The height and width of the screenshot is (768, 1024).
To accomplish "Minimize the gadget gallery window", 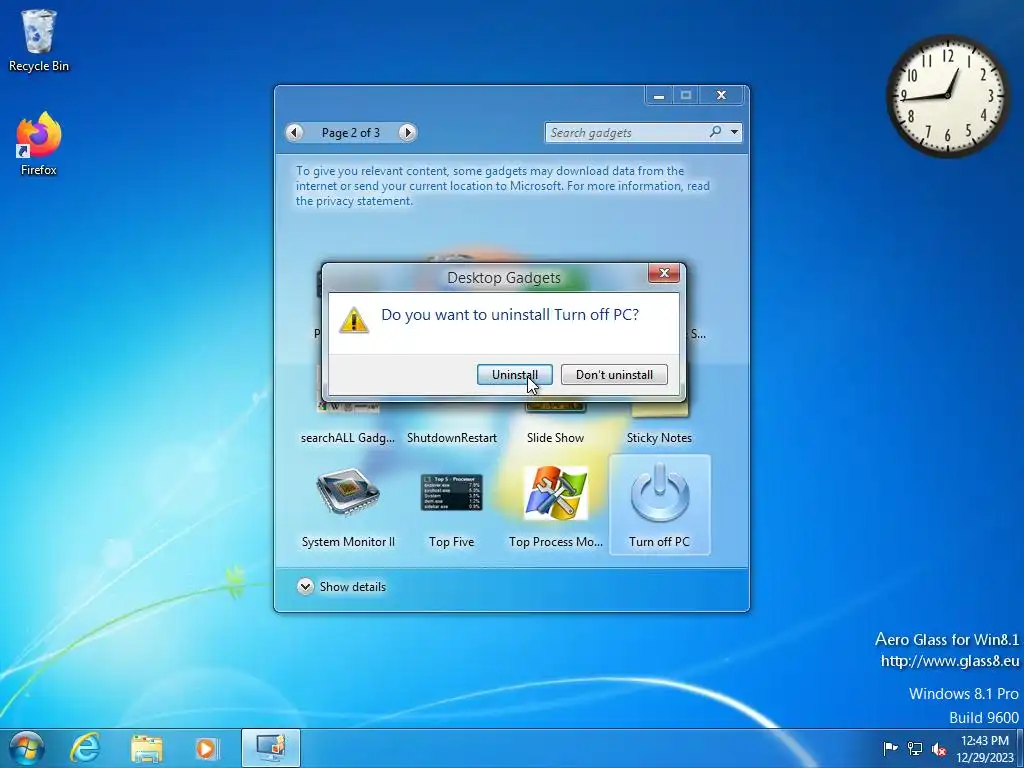I will [x=659, y=95].
